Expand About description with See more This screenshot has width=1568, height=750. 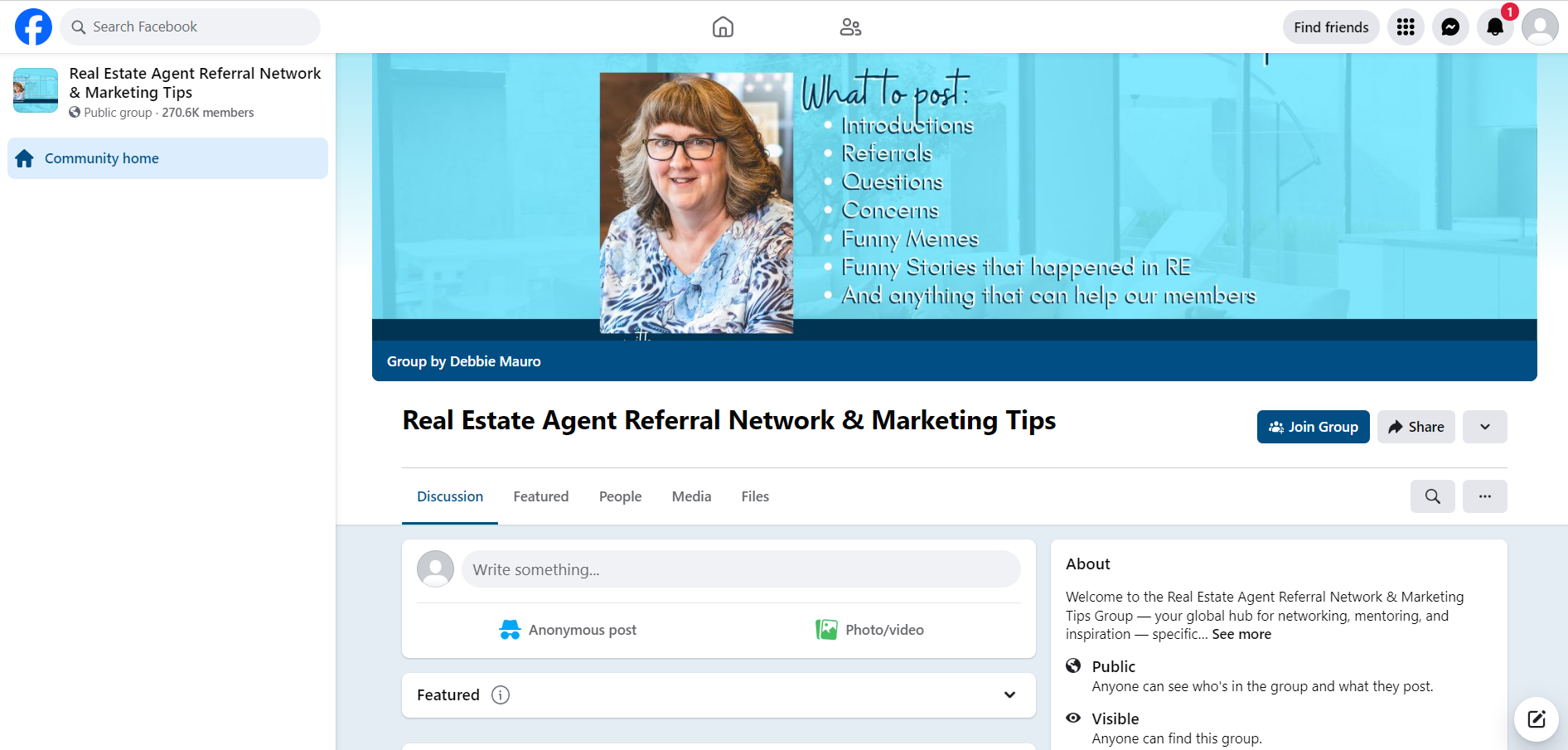click(x=1241, y=634)
